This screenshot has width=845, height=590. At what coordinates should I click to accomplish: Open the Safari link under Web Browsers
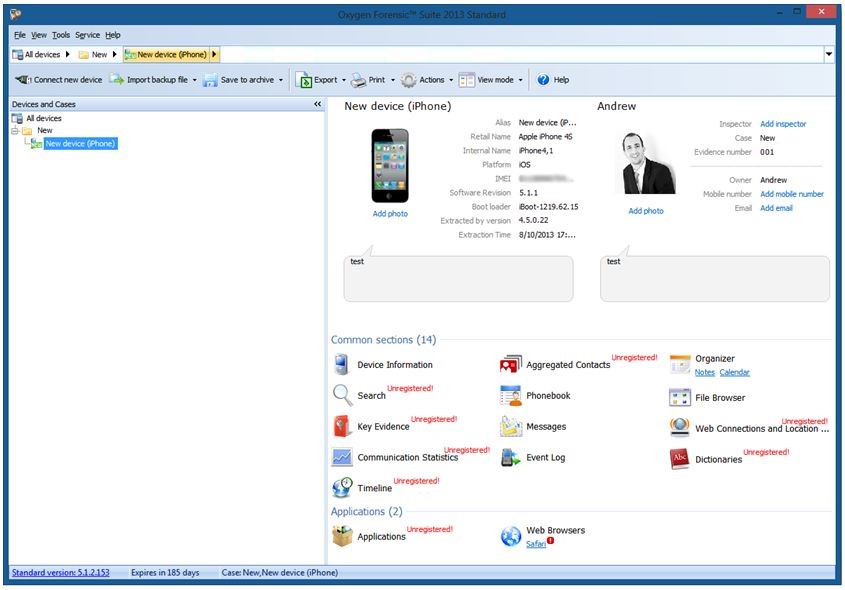coord(536,544)
